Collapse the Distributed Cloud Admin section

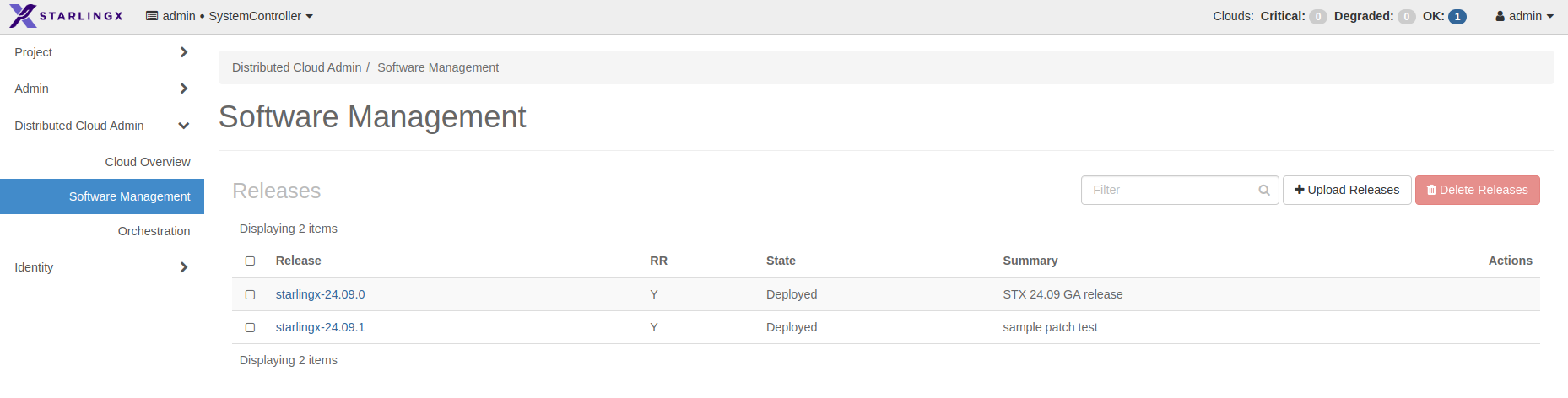[x=101, y=126]
